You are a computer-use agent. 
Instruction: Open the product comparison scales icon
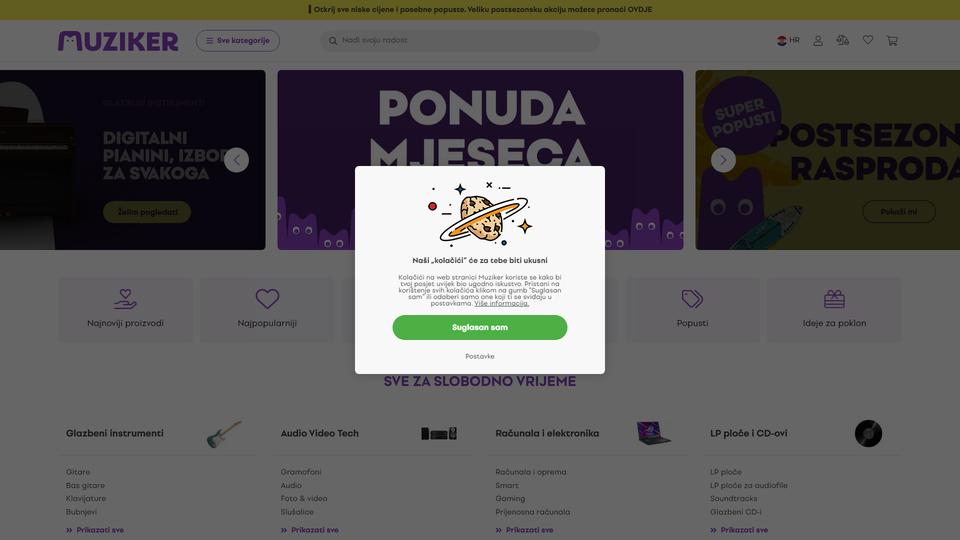(842, 40)
